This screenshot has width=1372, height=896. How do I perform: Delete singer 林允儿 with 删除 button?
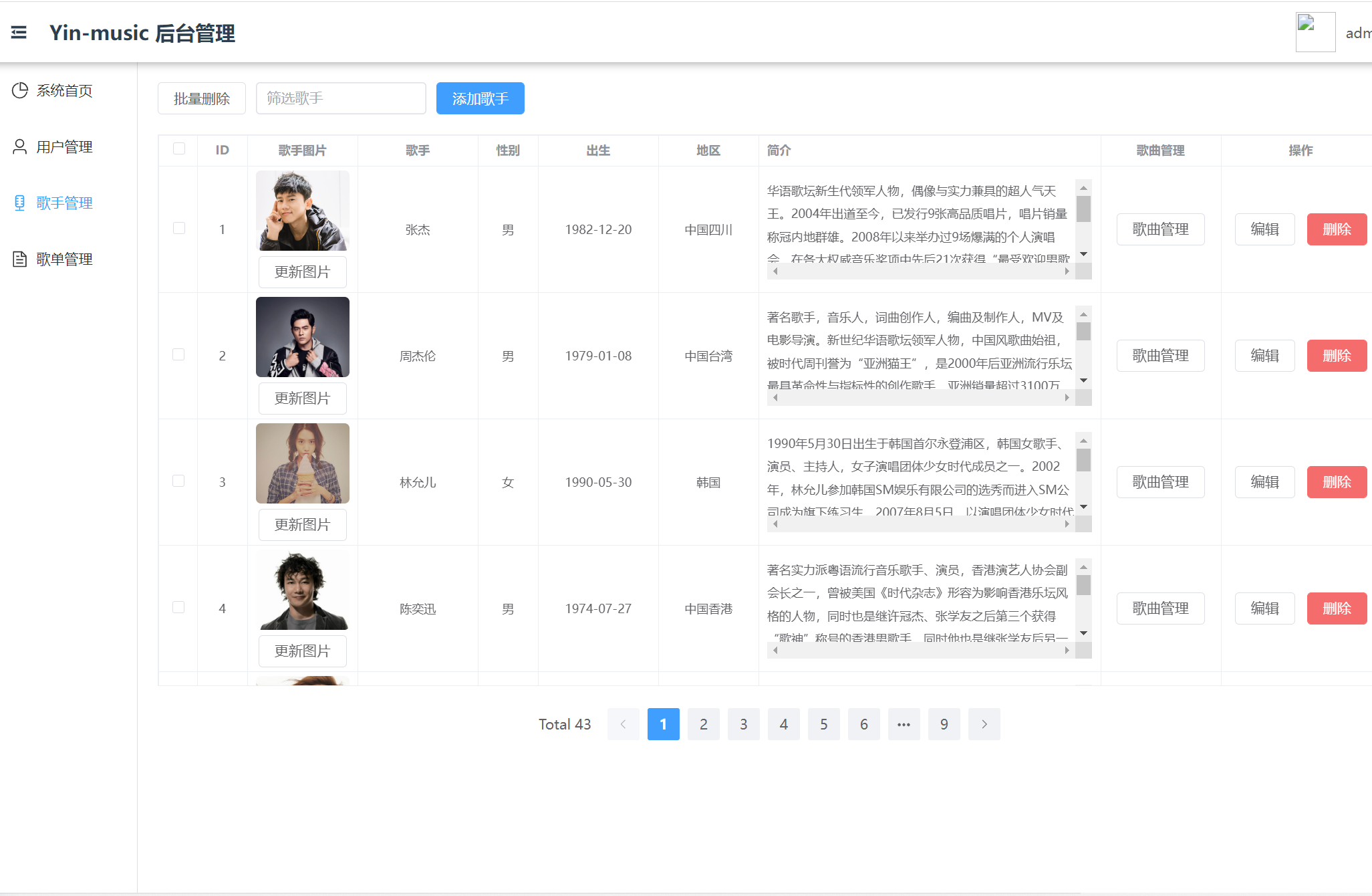[x=1336, y=482]
